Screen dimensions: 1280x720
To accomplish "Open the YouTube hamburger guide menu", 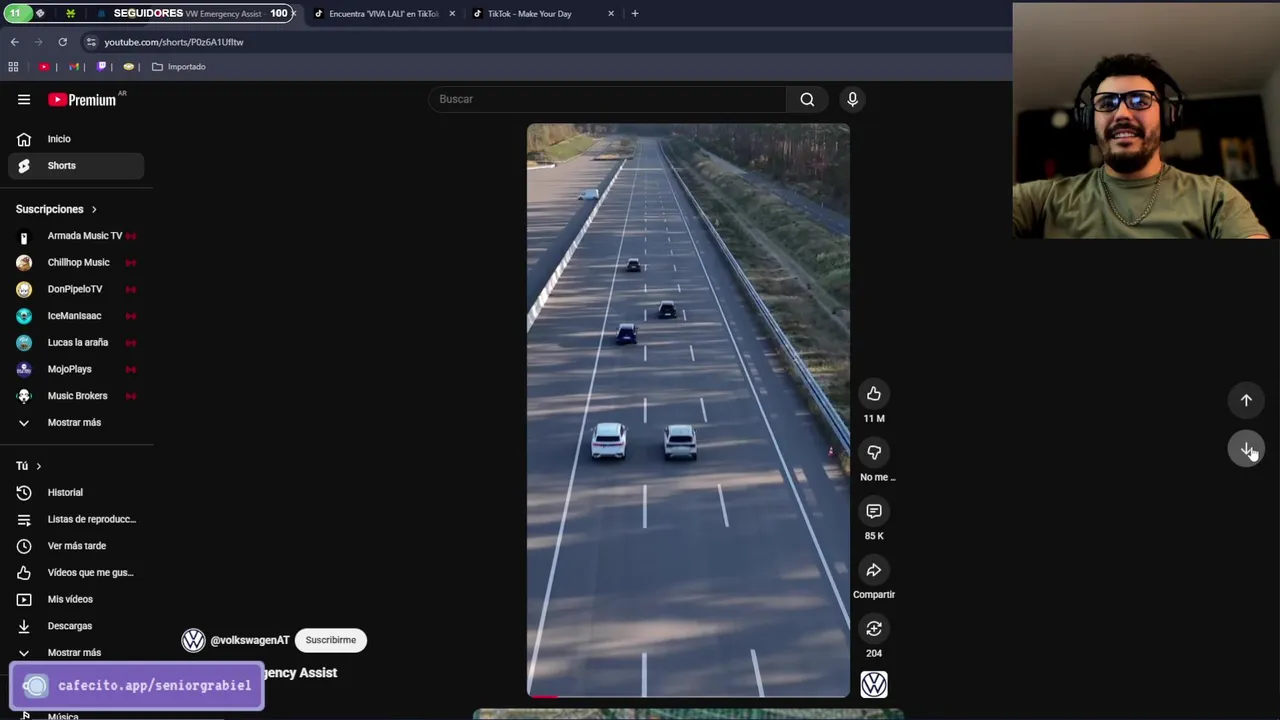I will [24, 99].
